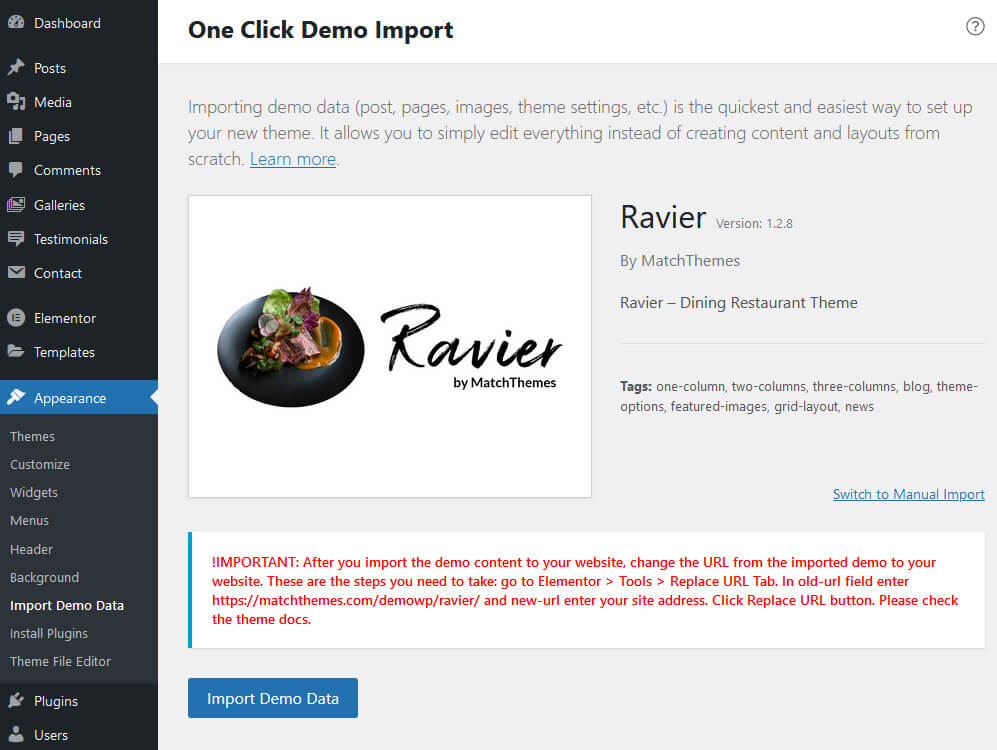This screenshot has height=750, width=997.
Task: Select Widgets under Appearance
Action: point(34,492)
